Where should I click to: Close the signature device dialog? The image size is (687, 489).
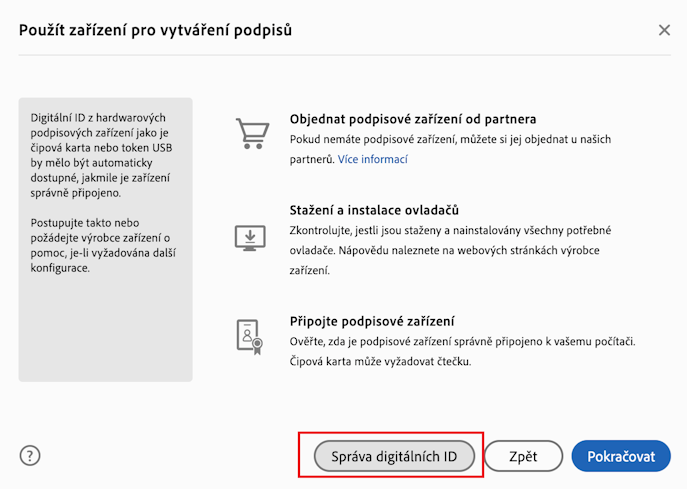pyautogui.click(x=664, y=30)
